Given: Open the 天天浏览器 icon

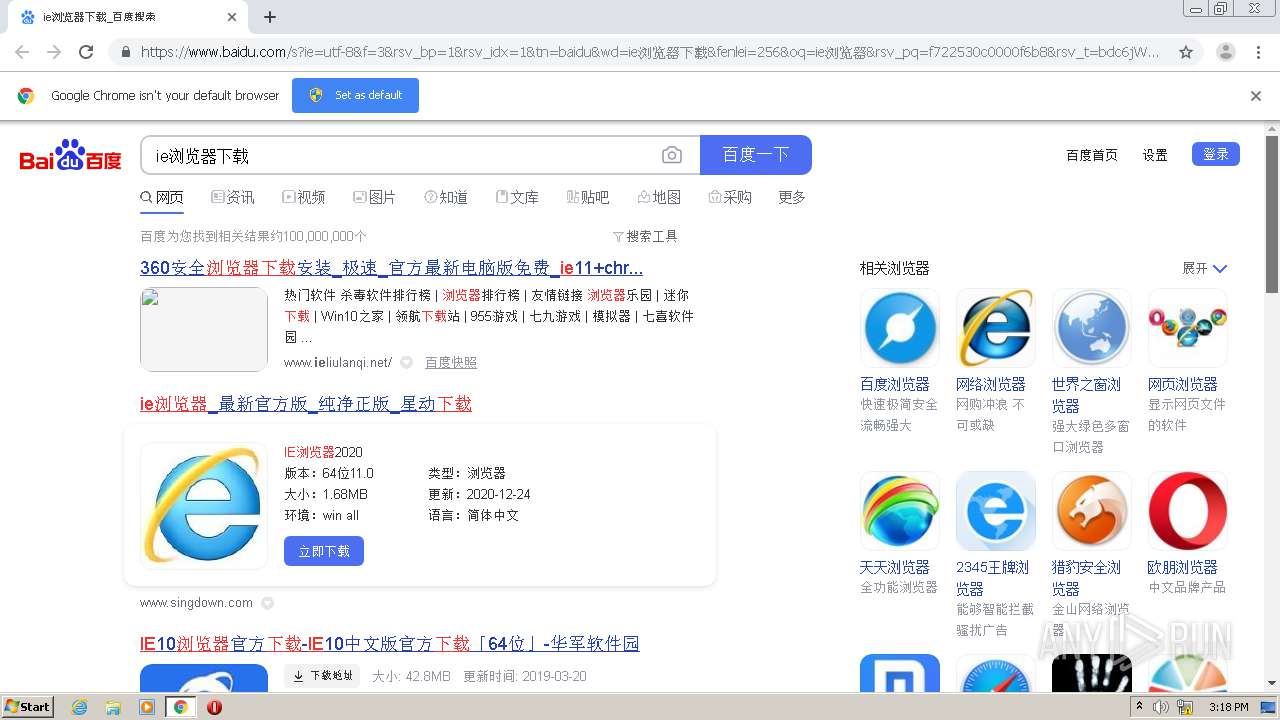Looking at the screenshot, I should click(900, 511).
